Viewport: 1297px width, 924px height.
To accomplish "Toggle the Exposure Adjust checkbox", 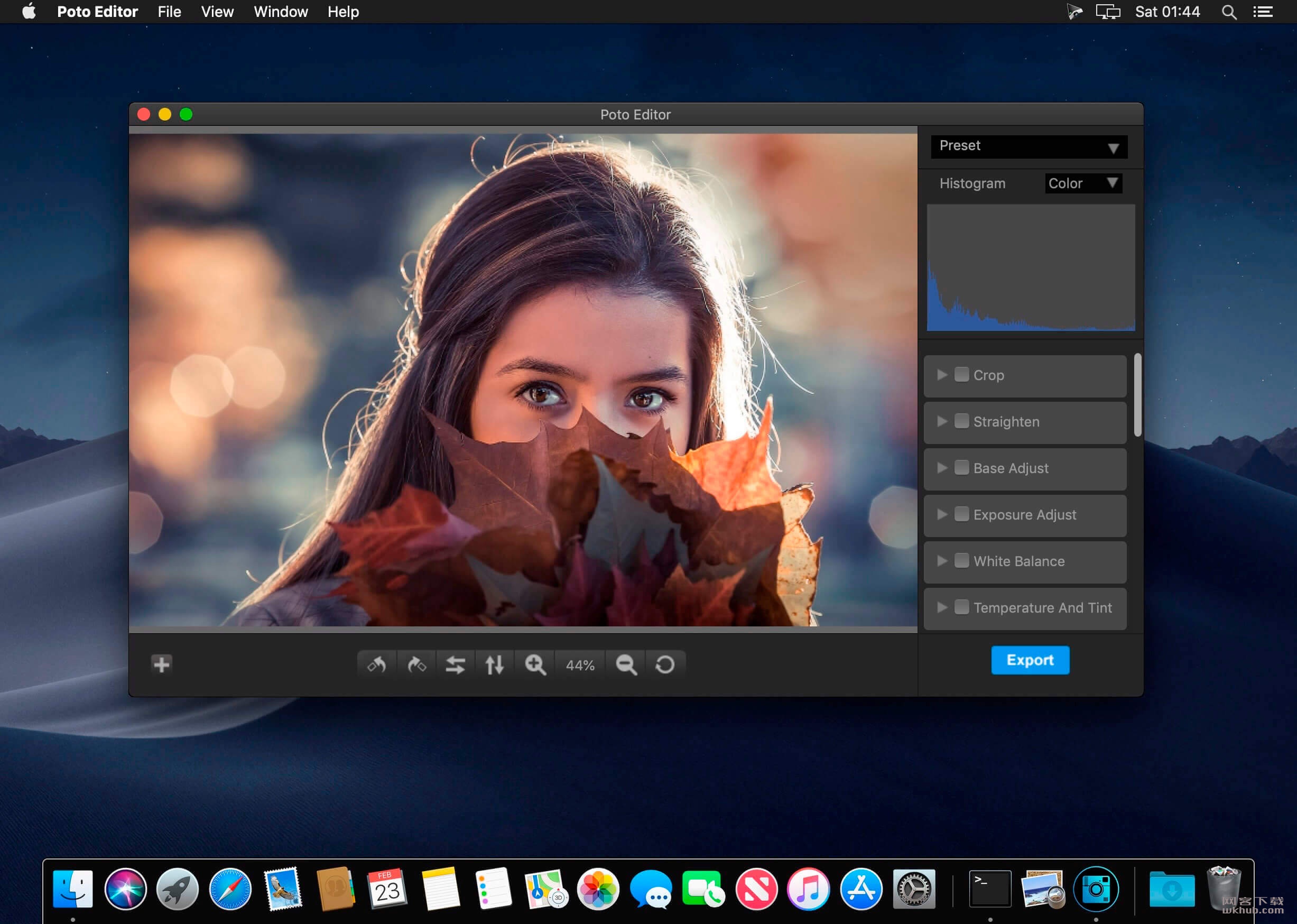I will tap(961, 514).
